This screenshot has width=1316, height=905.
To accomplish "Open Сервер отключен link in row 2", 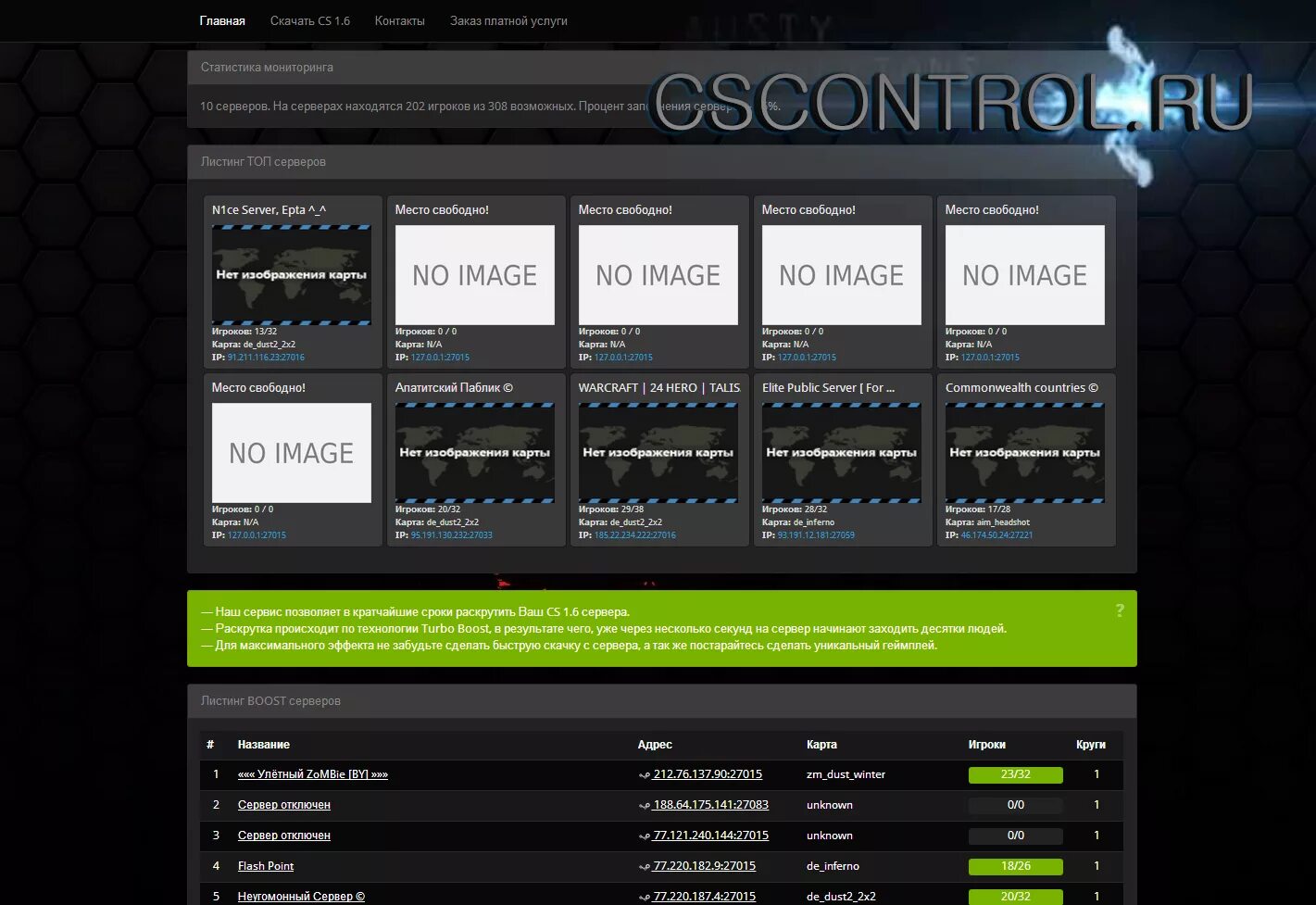I will click(284, 805).
